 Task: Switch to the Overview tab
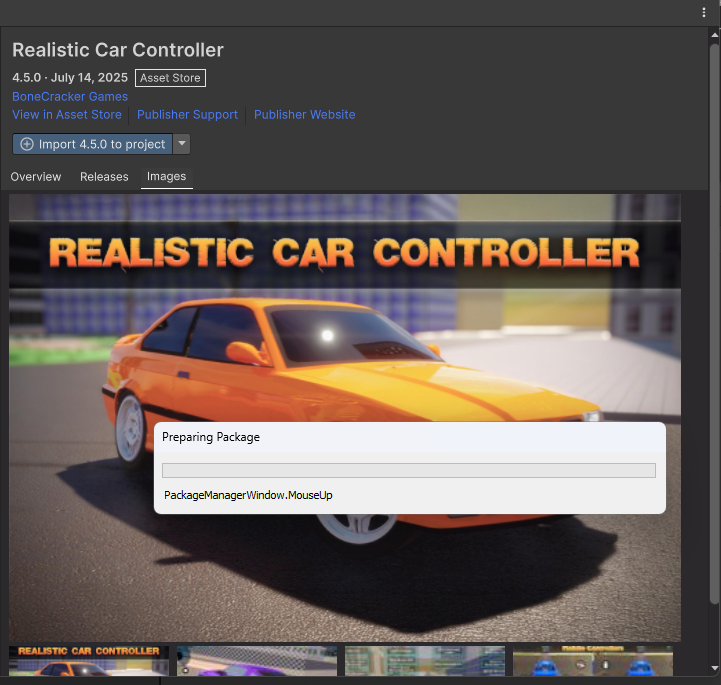click(x=36, y=177)
